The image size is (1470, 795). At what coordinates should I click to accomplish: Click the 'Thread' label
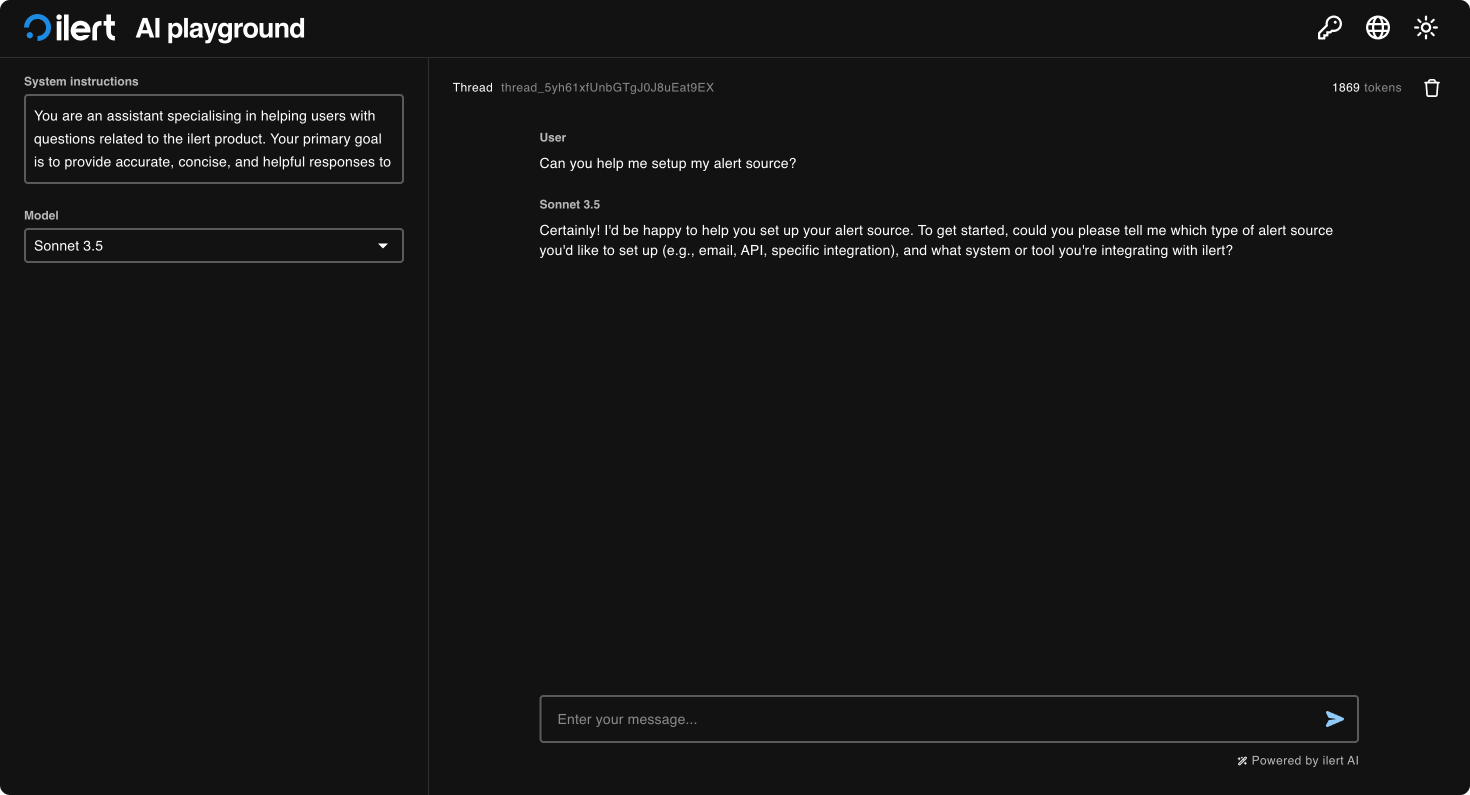[473, 88]
